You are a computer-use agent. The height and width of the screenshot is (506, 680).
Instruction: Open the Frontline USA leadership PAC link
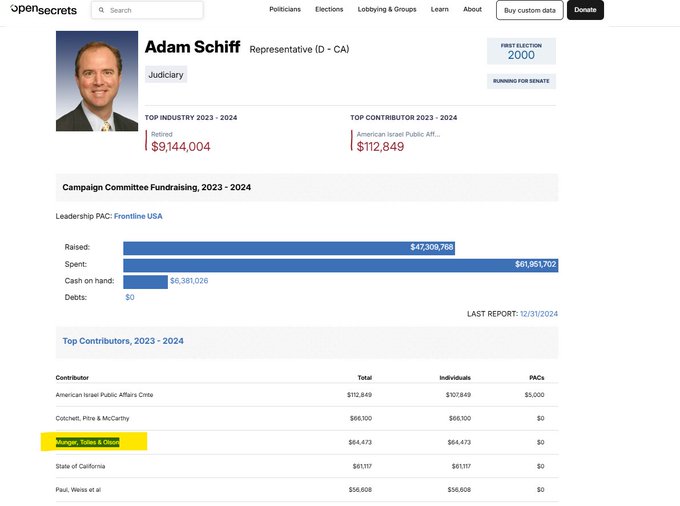pos(138,216)
